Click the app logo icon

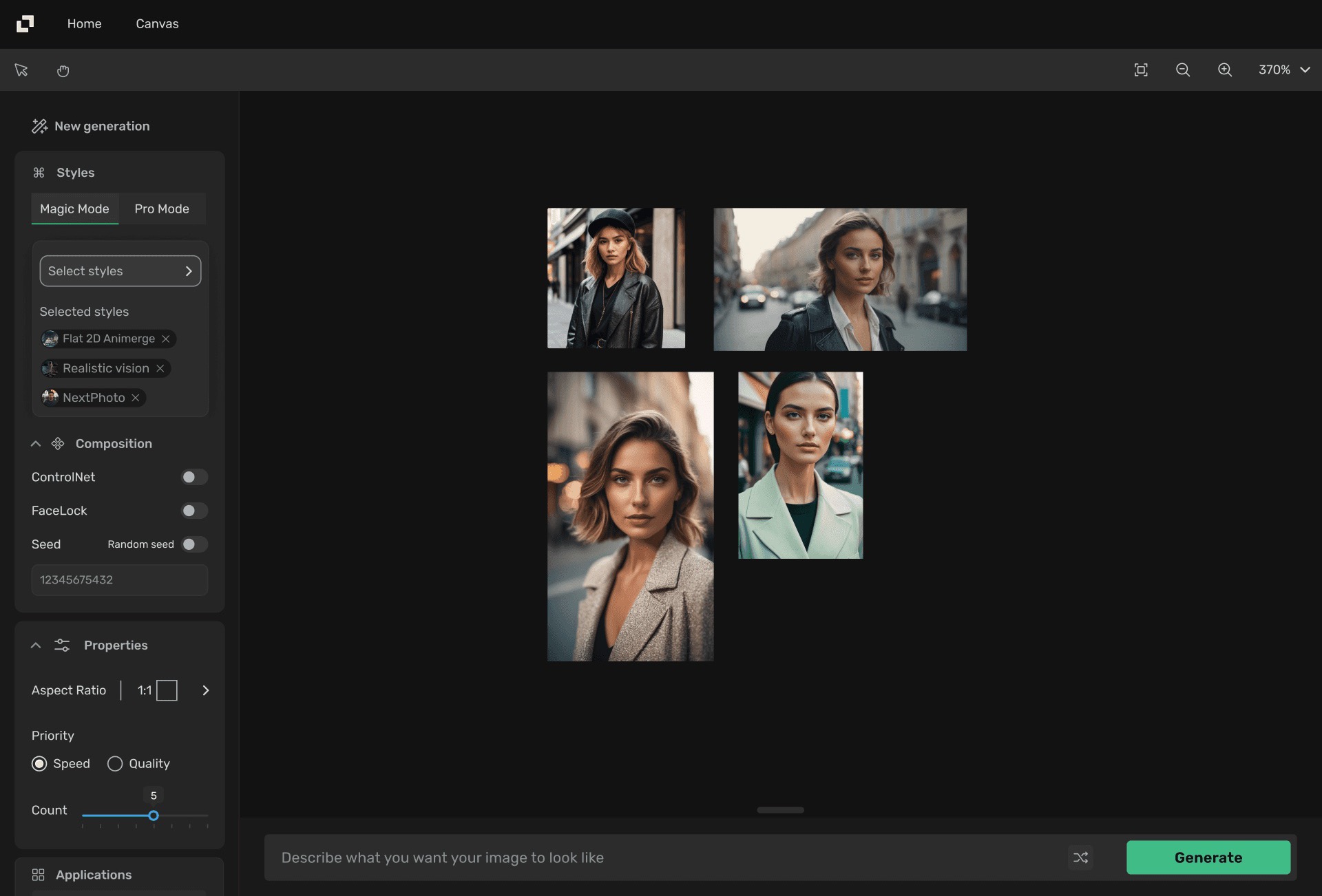click(25, 23)
